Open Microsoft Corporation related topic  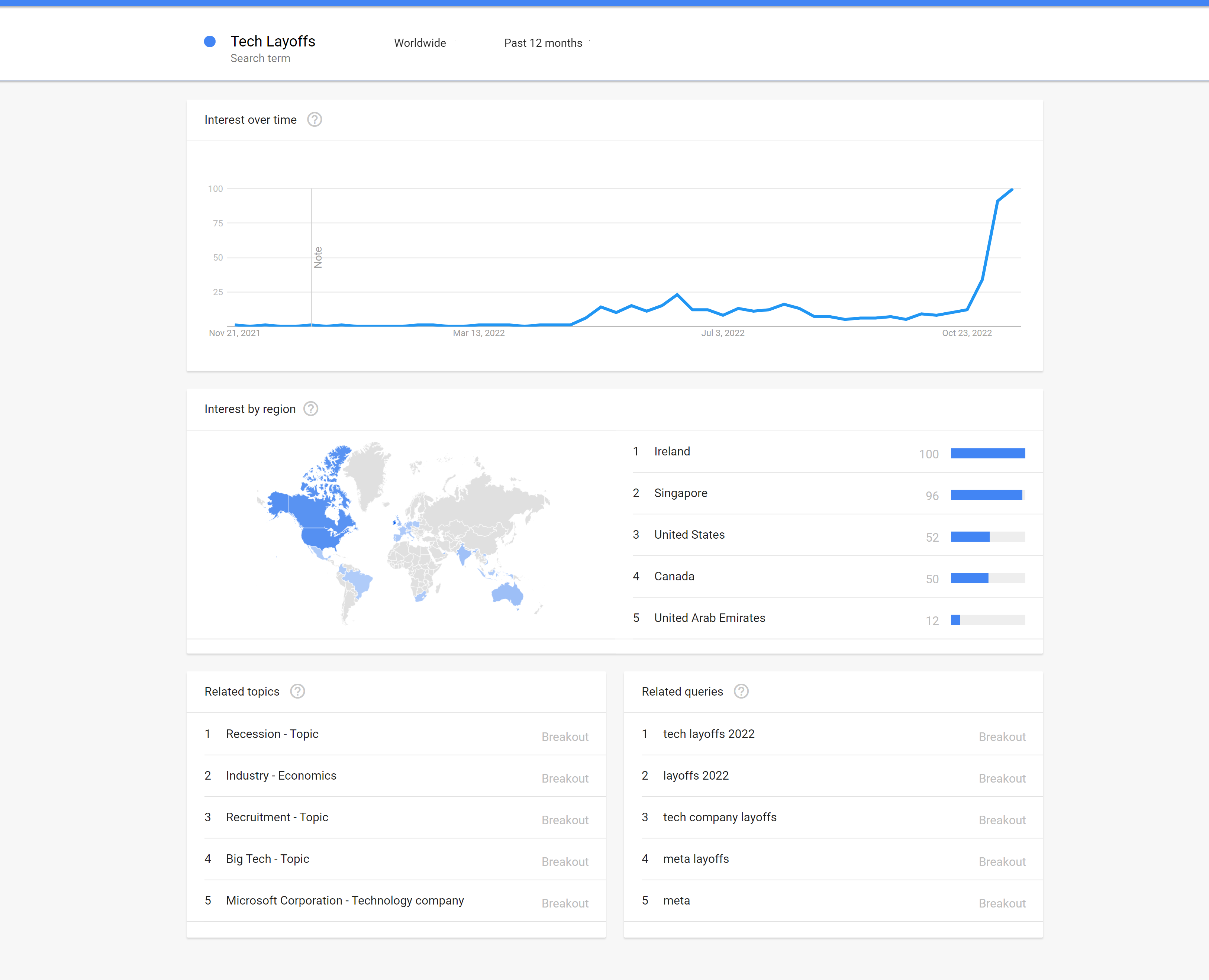(344, 900)
